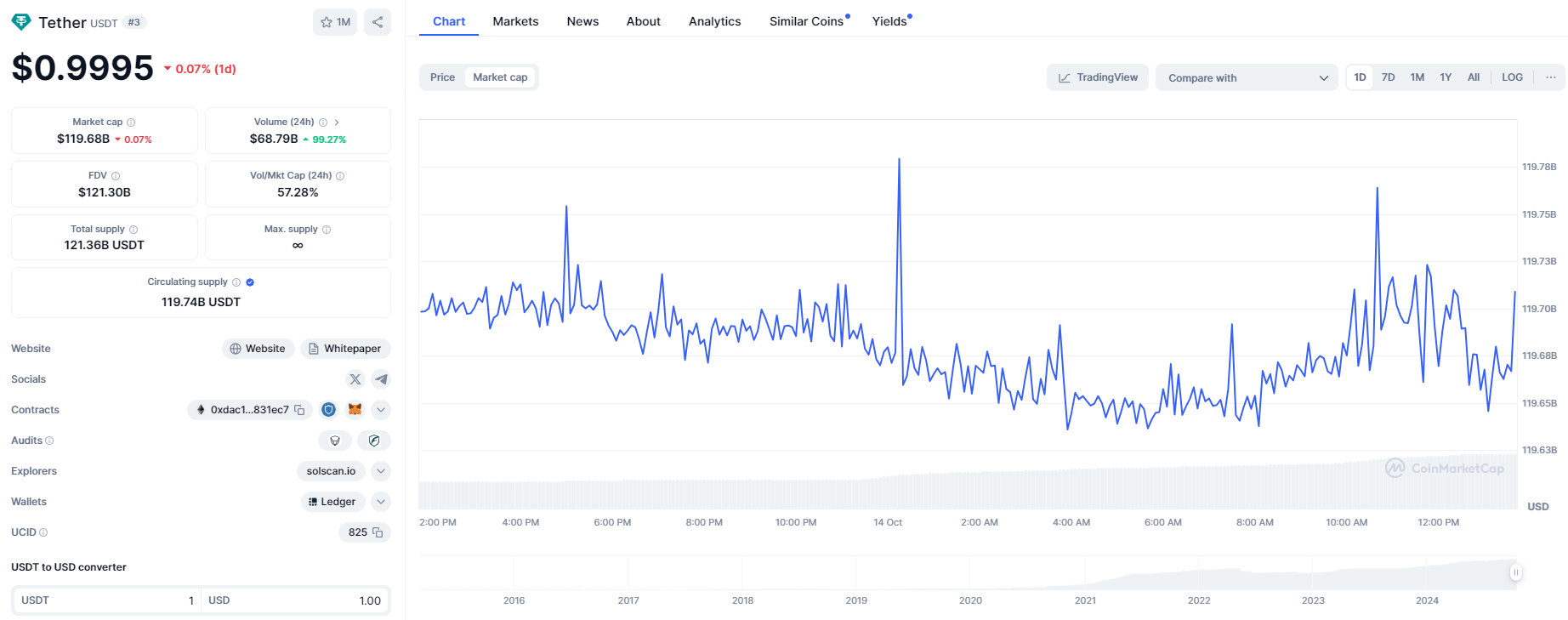This screenshot has height=620, width=1568.
Task: Add Tether to watchlist with star button
Action: 335,22
